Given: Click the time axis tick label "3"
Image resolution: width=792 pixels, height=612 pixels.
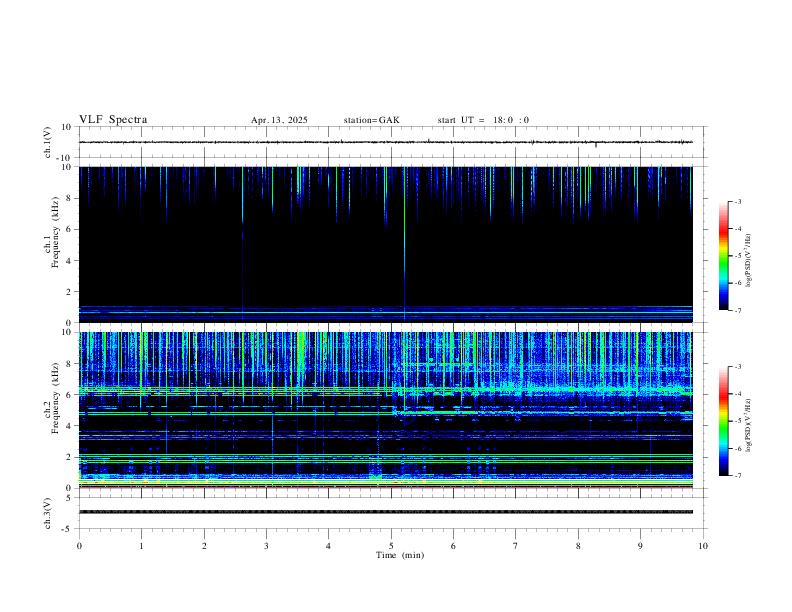Looking at the screenshot, I should point(266,546).
